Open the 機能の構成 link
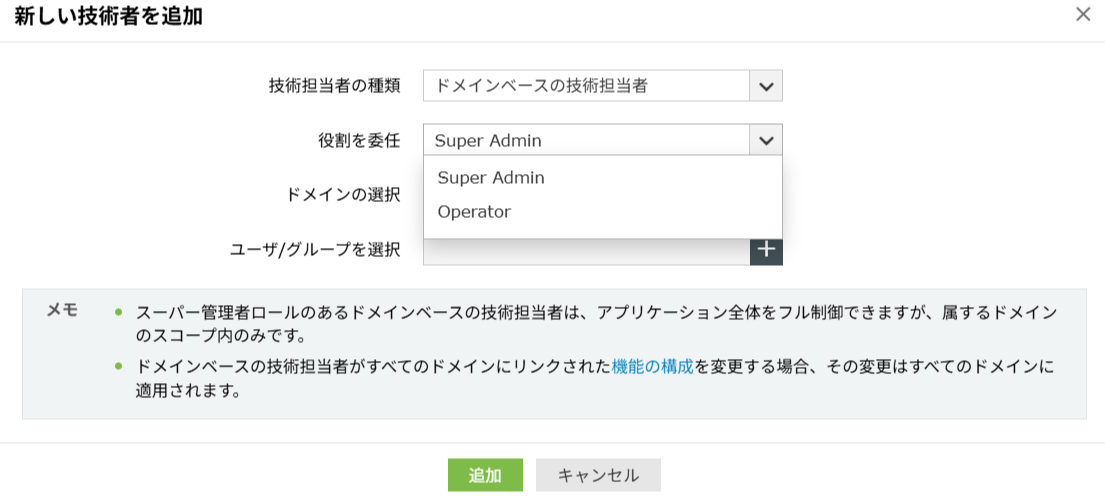The width and height of the screenshot is (1105, 502). tap(654, 367)
